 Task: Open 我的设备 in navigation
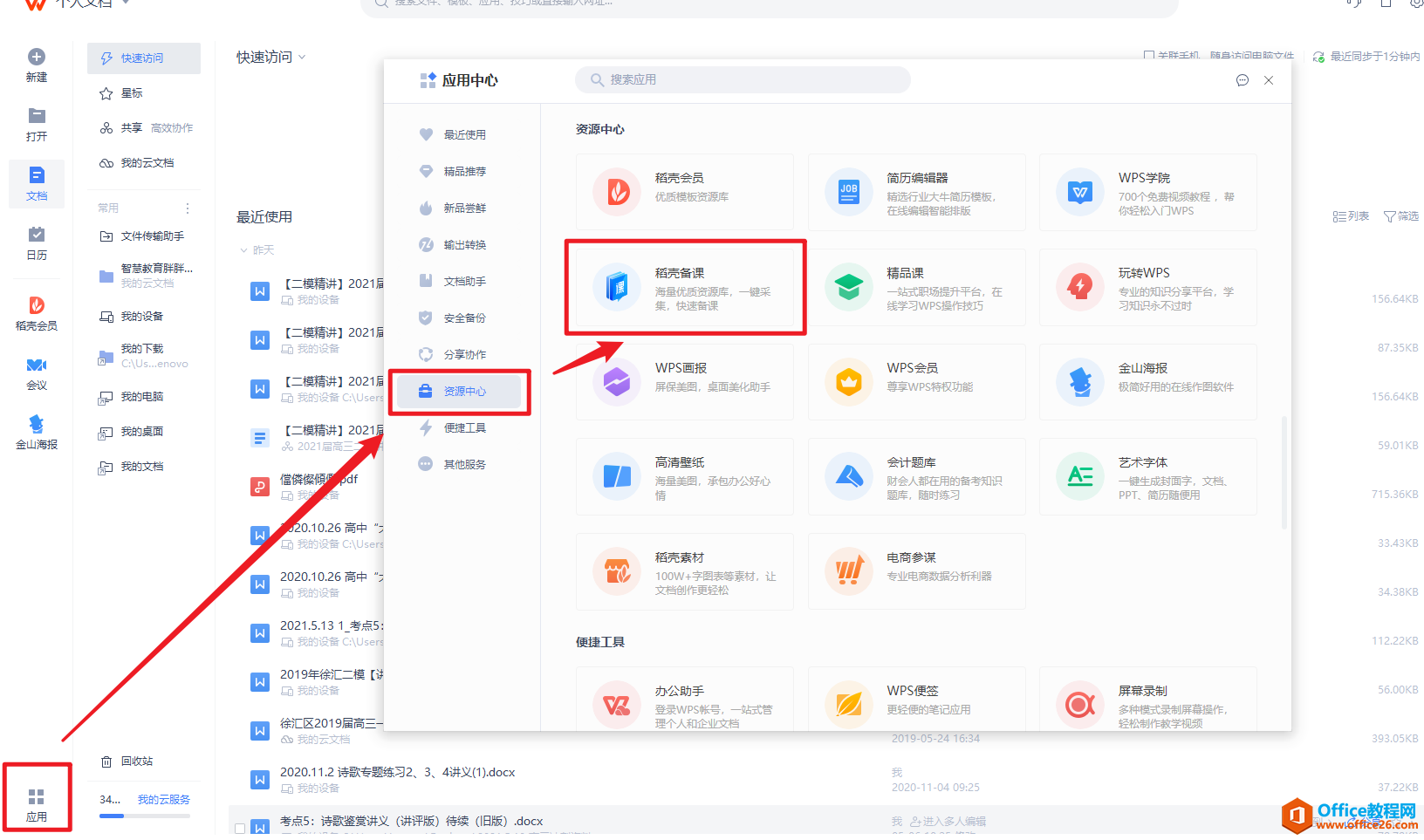144,317
